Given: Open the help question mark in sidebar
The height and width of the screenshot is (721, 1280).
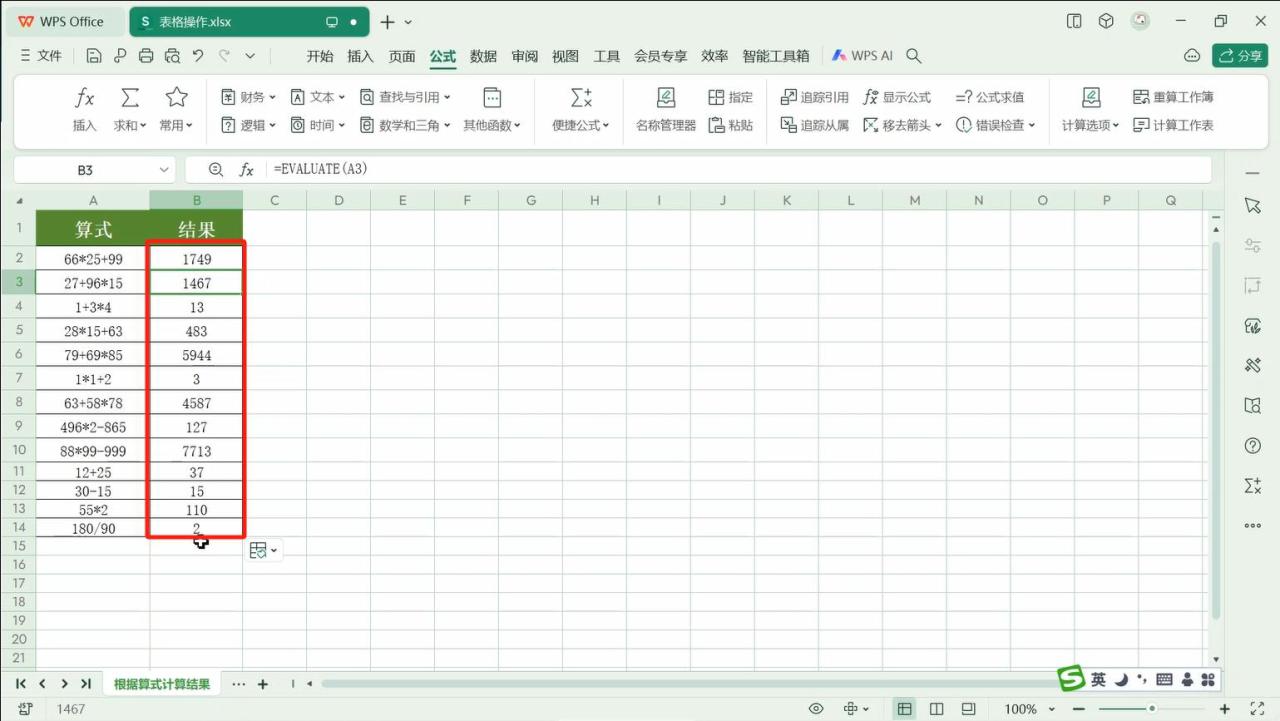Looking at the screenshot, I should pyautogui.click(x=1252, y=445).
